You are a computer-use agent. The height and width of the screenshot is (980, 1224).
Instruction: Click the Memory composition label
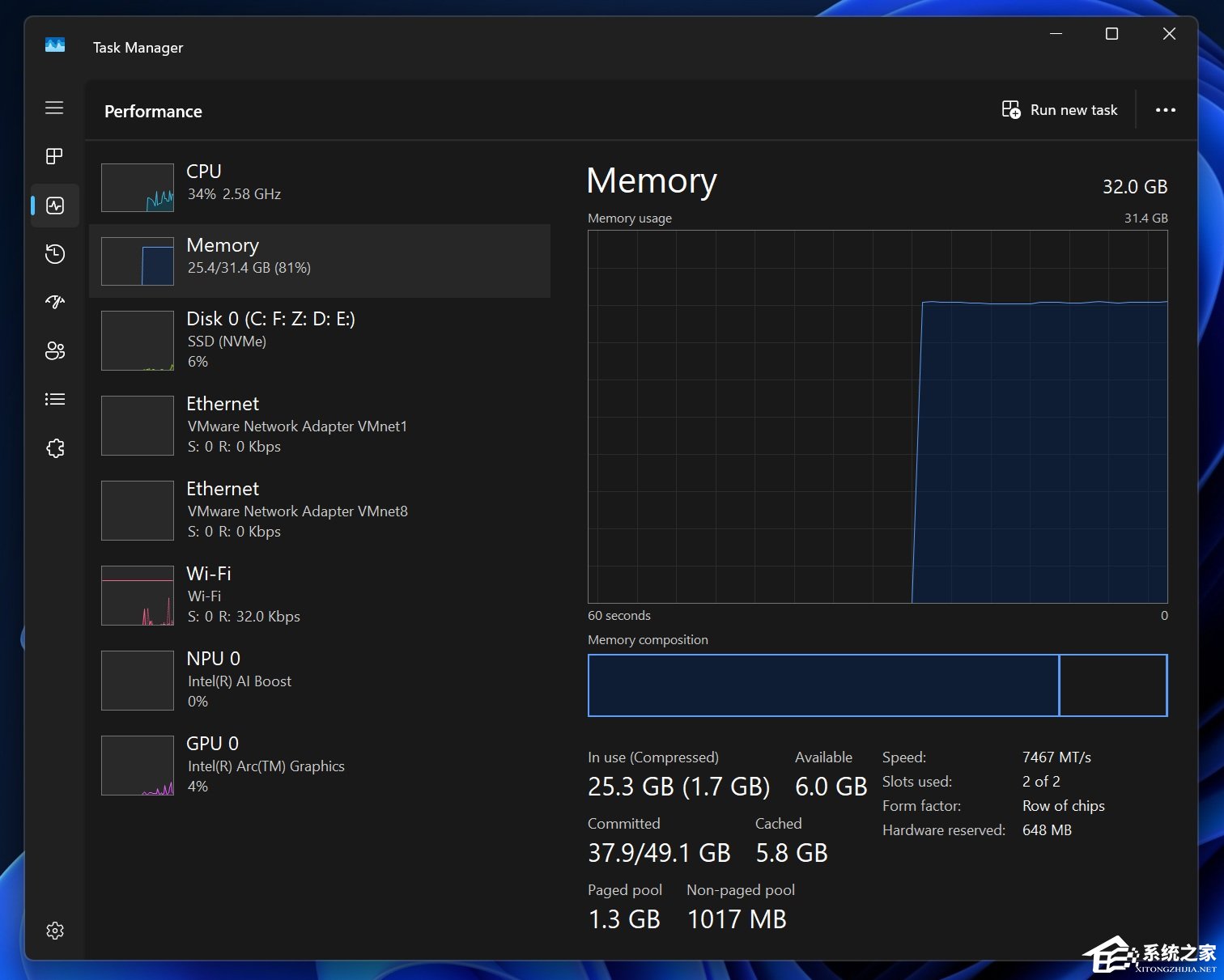point(648,640)
